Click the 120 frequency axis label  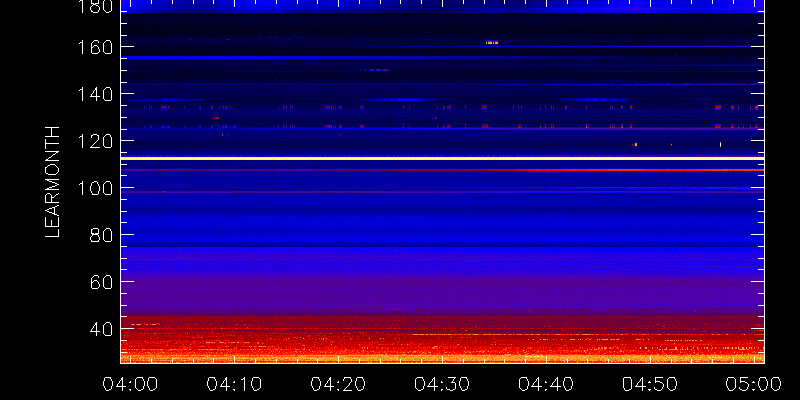coord(96,141)
